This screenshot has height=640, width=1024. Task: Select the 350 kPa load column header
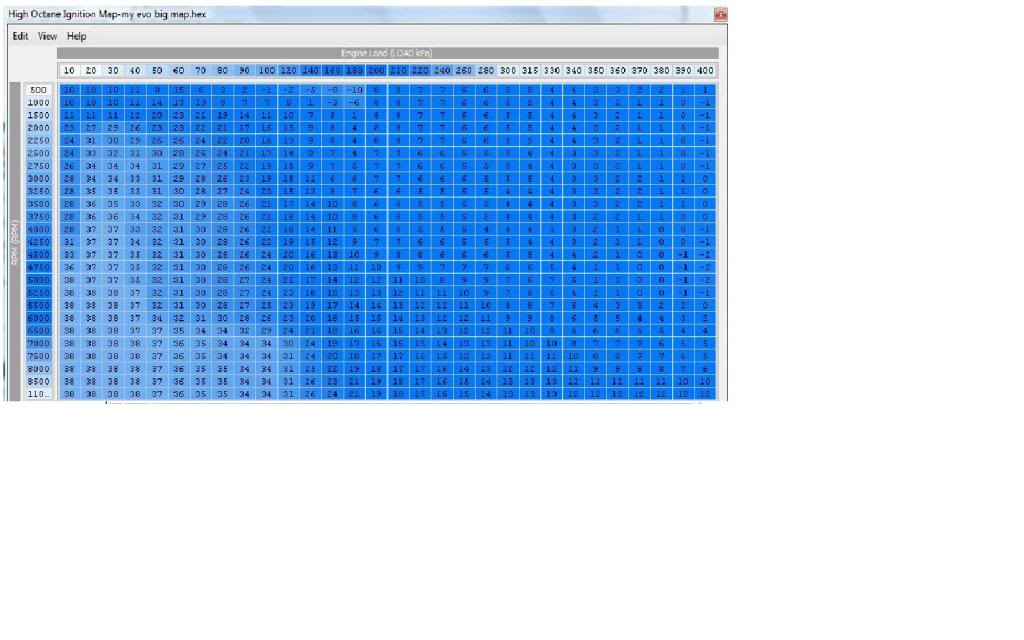click(596, 71)
